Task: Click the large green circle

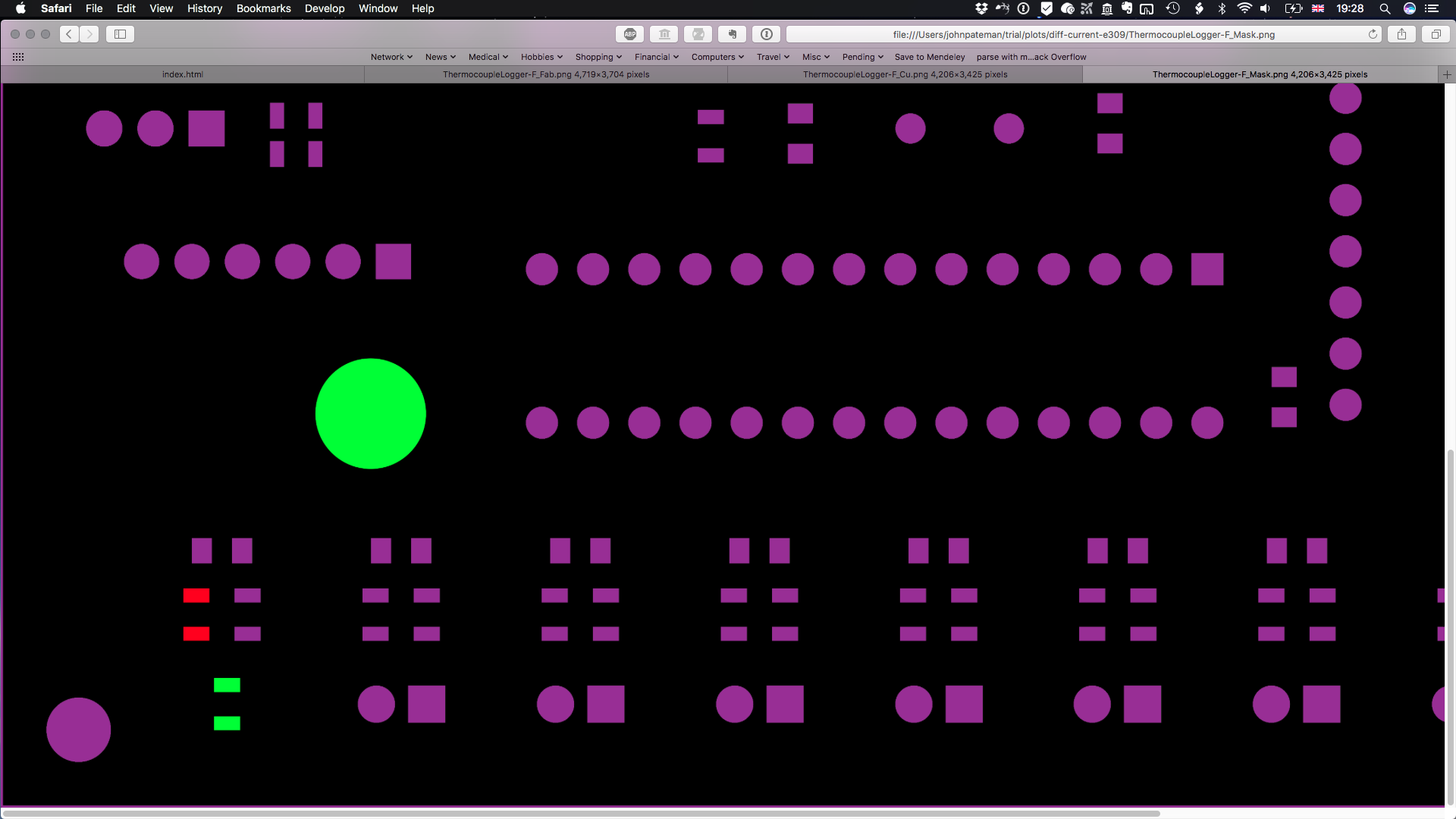Action: pyautogui.click(x=370, y=413)
